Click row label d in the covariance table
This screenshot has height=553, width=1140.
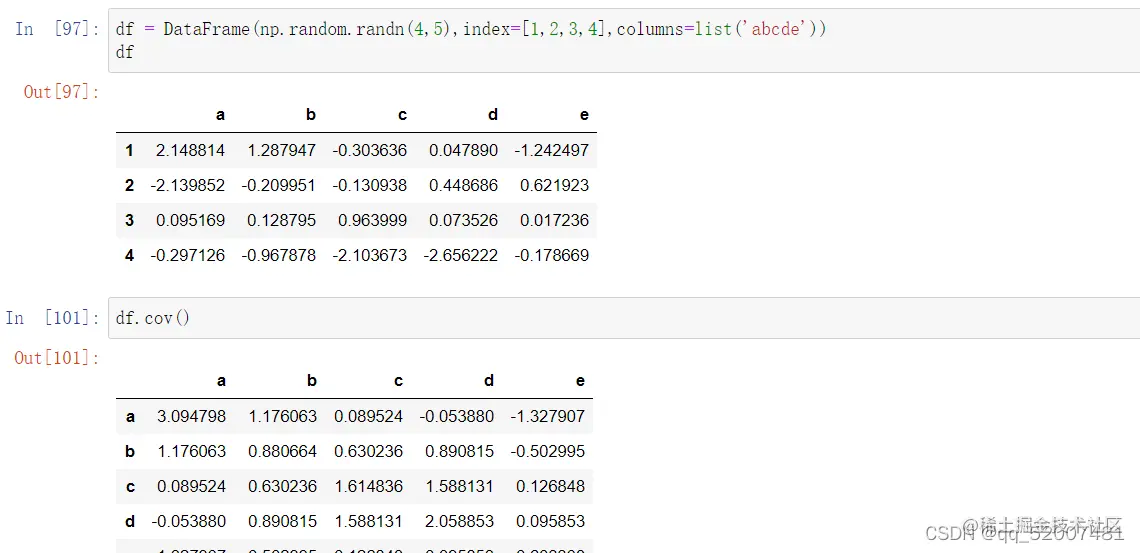tap(130, 521)
